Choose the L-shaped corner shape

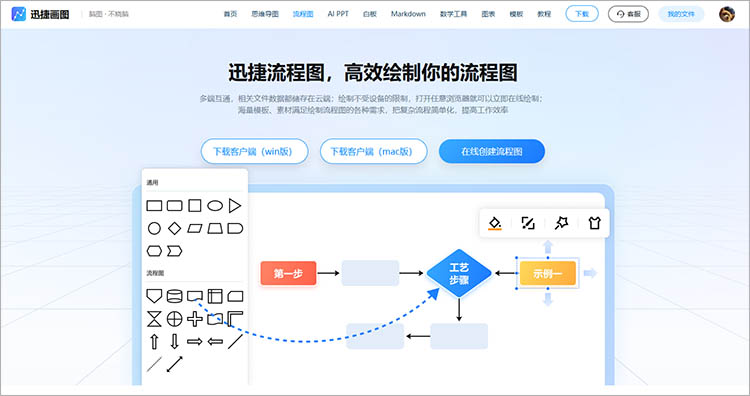coord(235,319)
